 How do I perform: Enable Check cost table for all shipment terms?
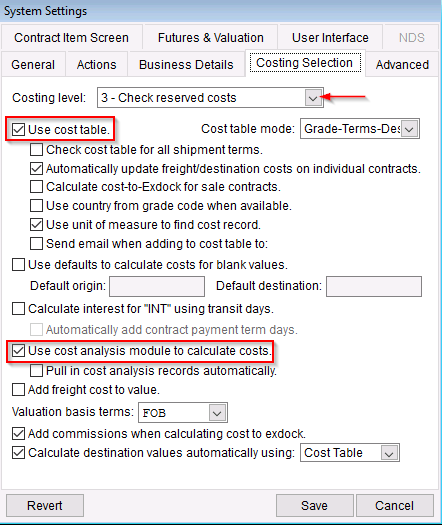[x=36, y=150]
